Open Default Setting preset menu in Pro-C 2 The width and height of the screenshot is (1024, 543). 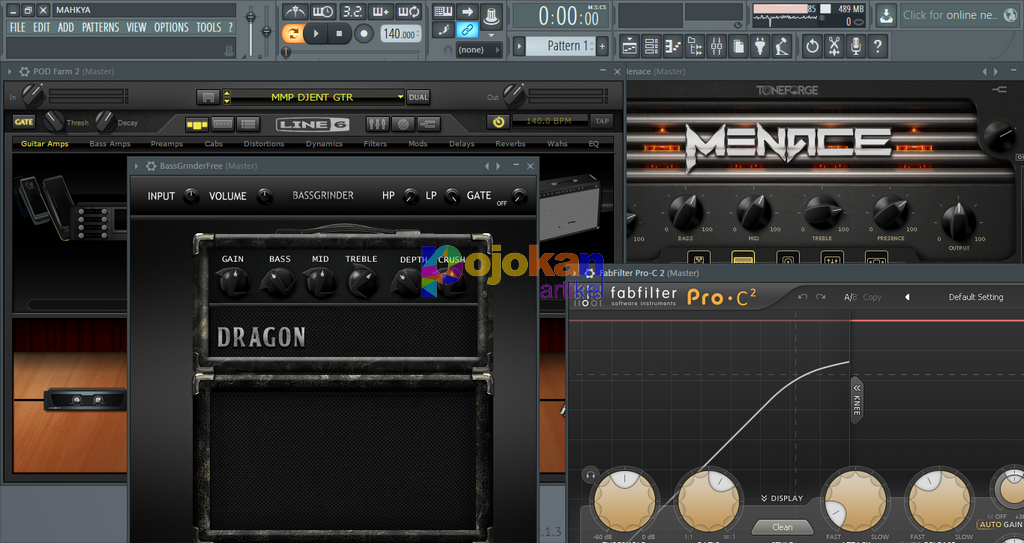click(976, 297)
